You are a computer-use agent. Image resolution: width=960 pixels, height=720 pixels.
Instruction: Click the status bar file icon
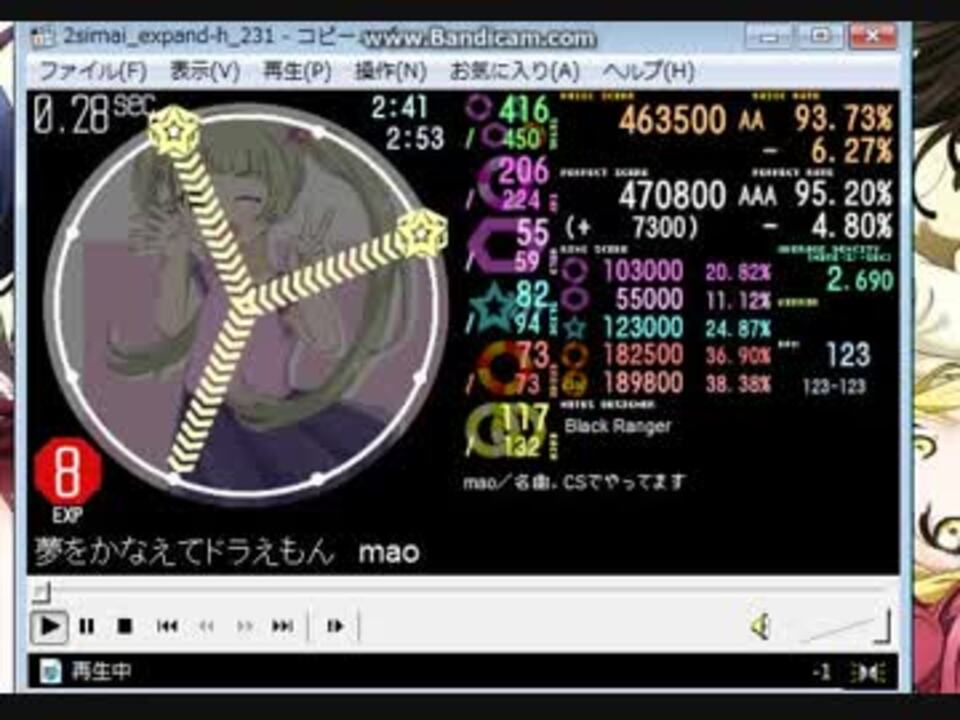(x=50, y=672)
